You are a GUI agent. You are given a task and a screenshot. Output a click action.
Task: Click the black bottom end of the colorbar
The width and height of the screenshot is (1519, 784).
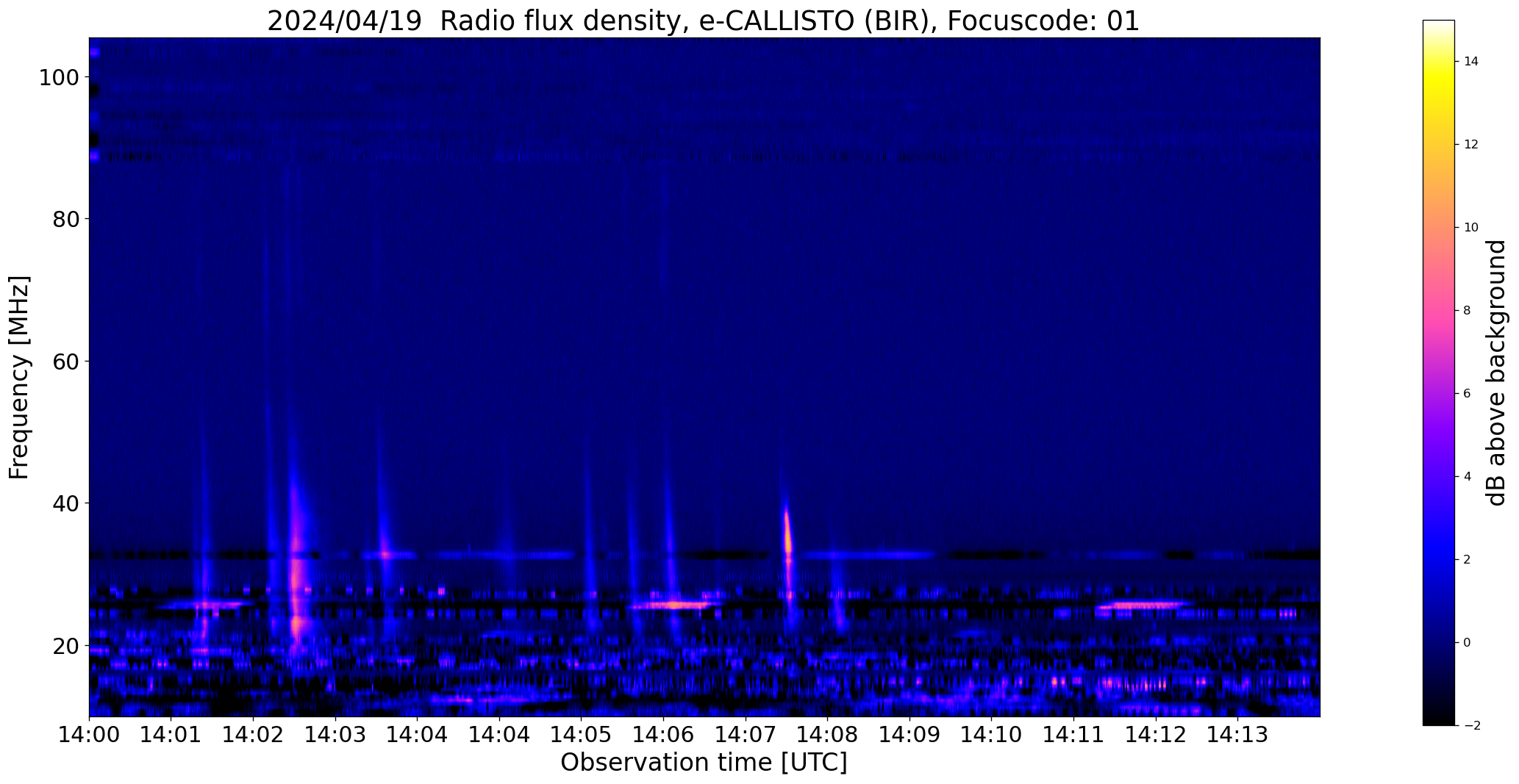[1438, 716]
